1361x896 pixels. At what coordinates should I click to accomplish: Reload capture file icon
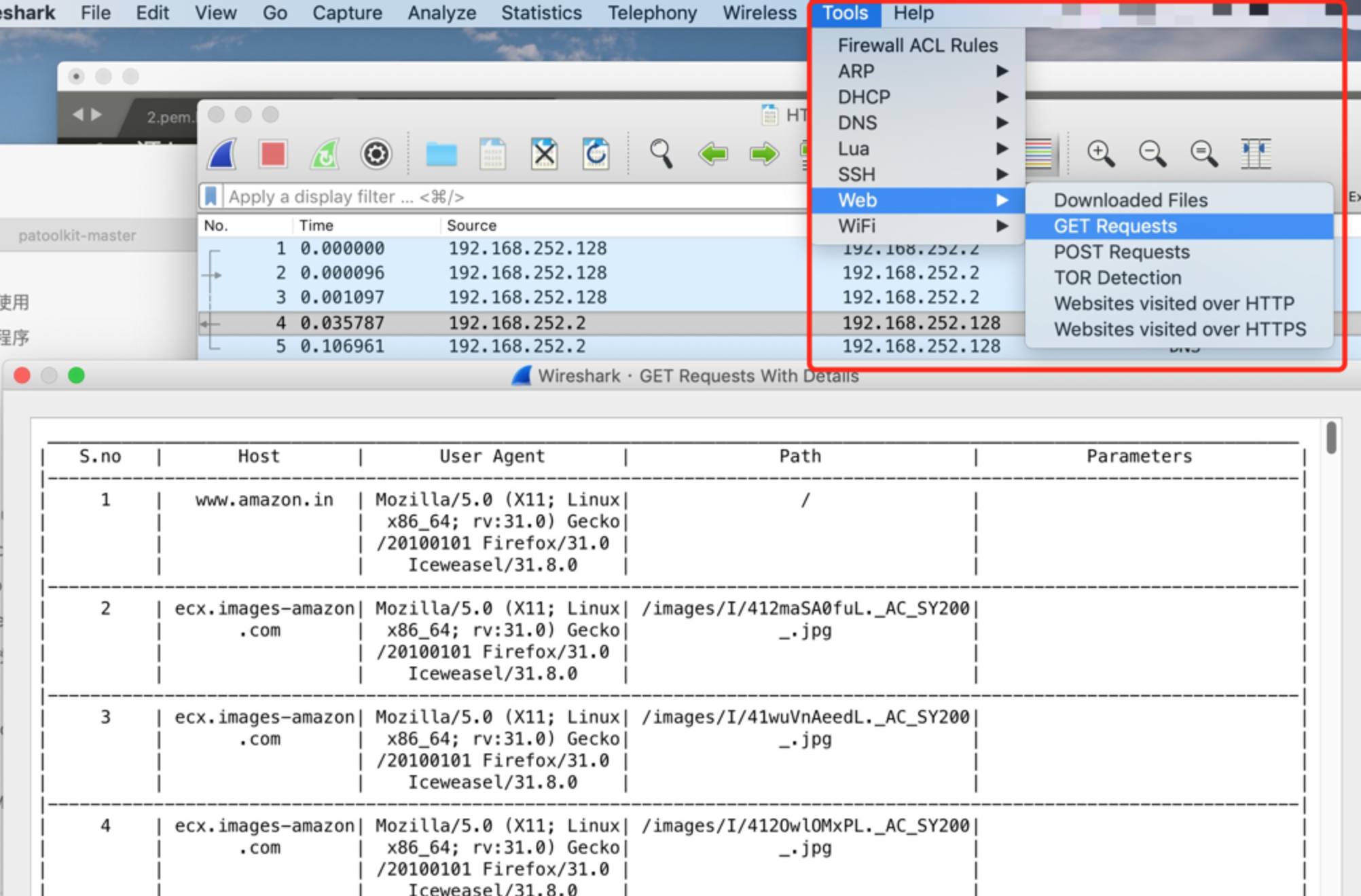[596, 154]
